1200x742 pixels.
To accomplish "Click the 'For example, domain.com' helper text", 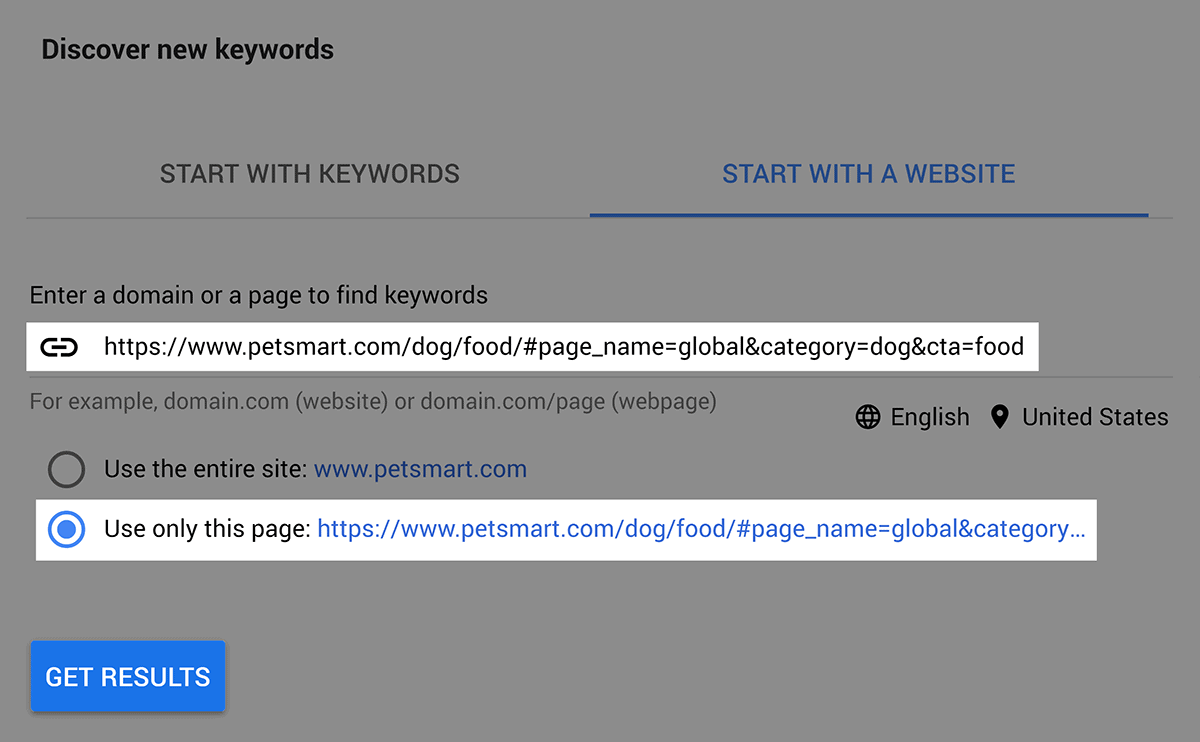I will (373, 402).
